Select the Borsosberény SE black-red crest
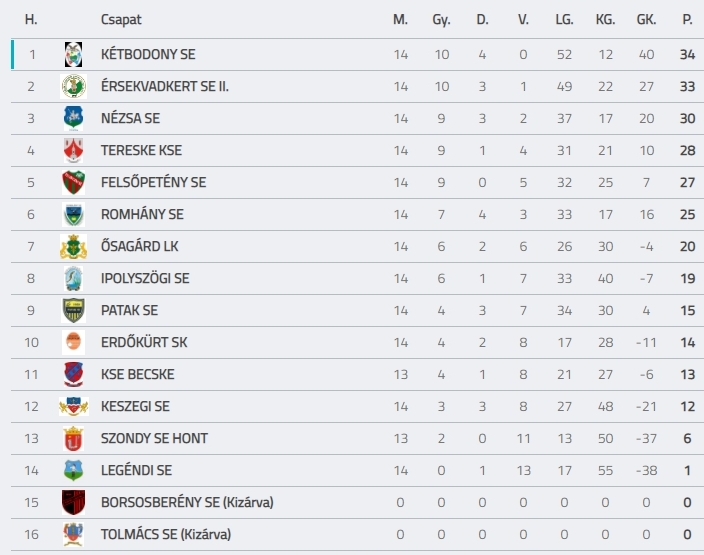This screenshot has width=704, height=555. (x=73, y=502)
